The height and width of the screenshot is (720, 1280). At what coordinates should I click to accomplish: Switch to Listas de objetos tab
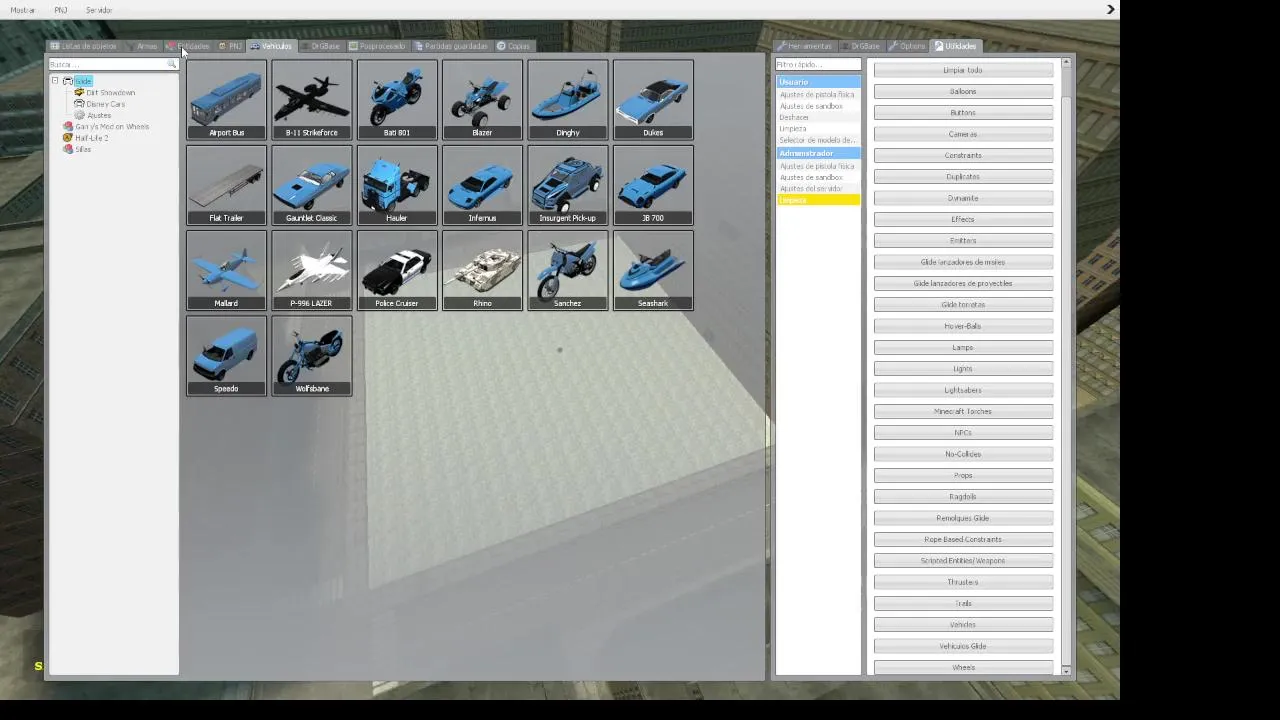tap(84, 46)
